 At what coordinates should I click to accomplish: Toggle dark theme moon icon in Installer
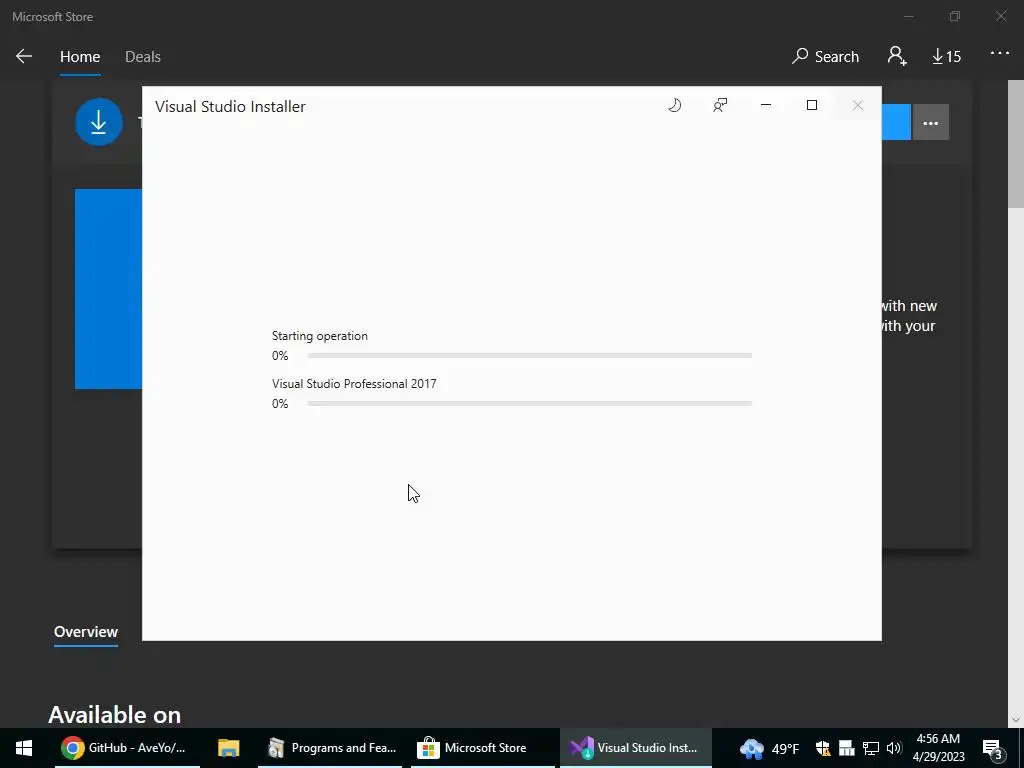click(675, 105)
